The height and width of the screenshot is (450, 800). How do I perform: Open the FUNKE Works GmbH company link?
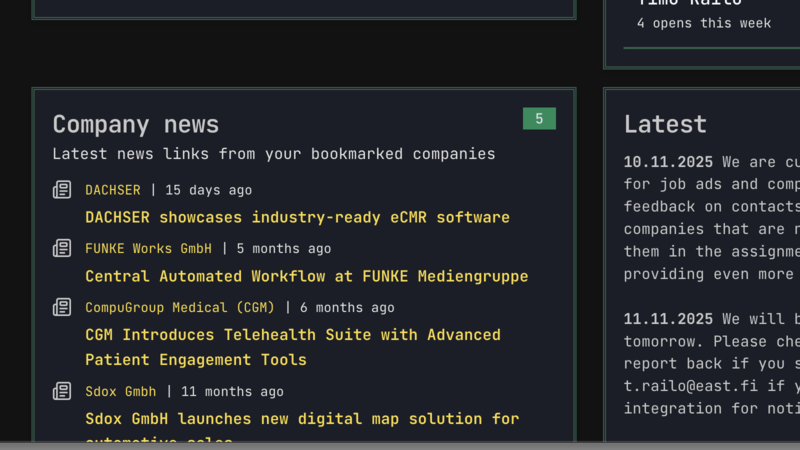[148, 248]
